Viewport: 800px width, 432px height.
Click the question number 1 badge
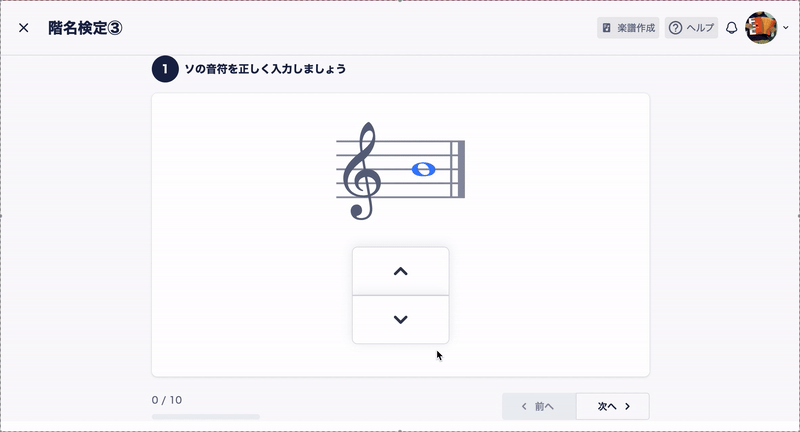coord(165,69)
